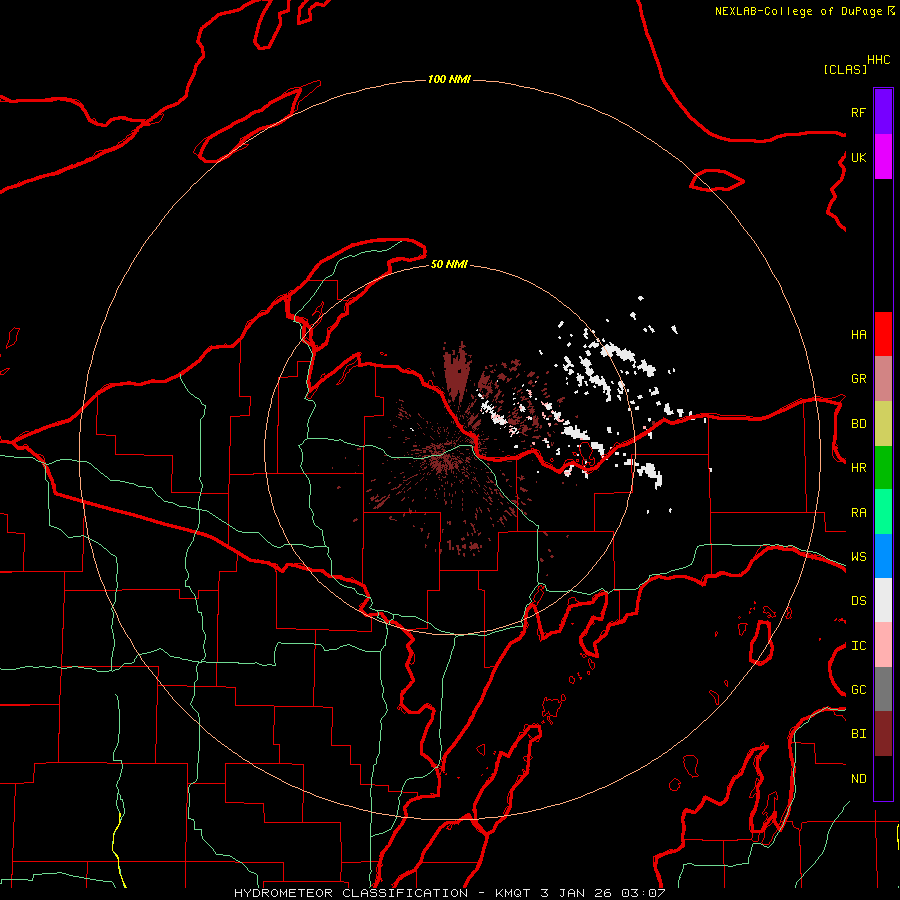The height and width of the screenshot is (900, 900).
Task: Click the HHC product label
Action: 879,60
